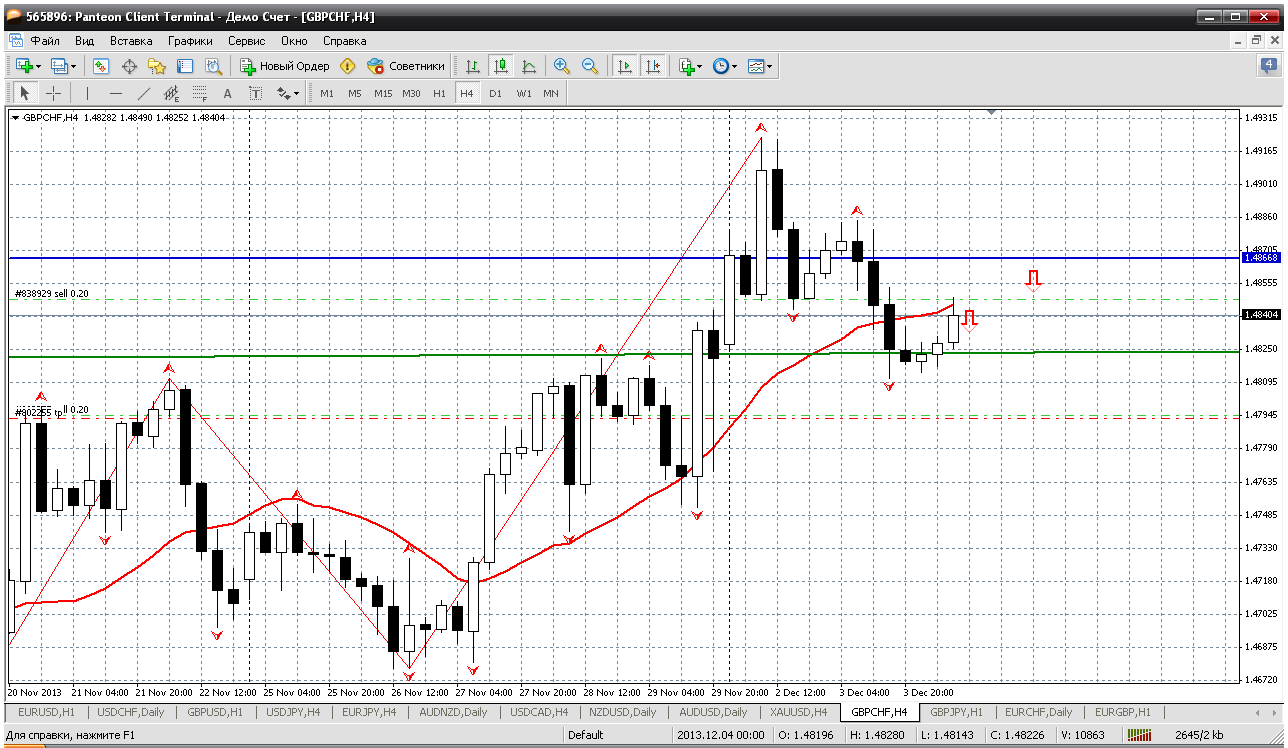This screenshot has width=1288, height=748.
Task: Switch to the XAUUSD,H4 chart tab
Action: pos(798,712)
